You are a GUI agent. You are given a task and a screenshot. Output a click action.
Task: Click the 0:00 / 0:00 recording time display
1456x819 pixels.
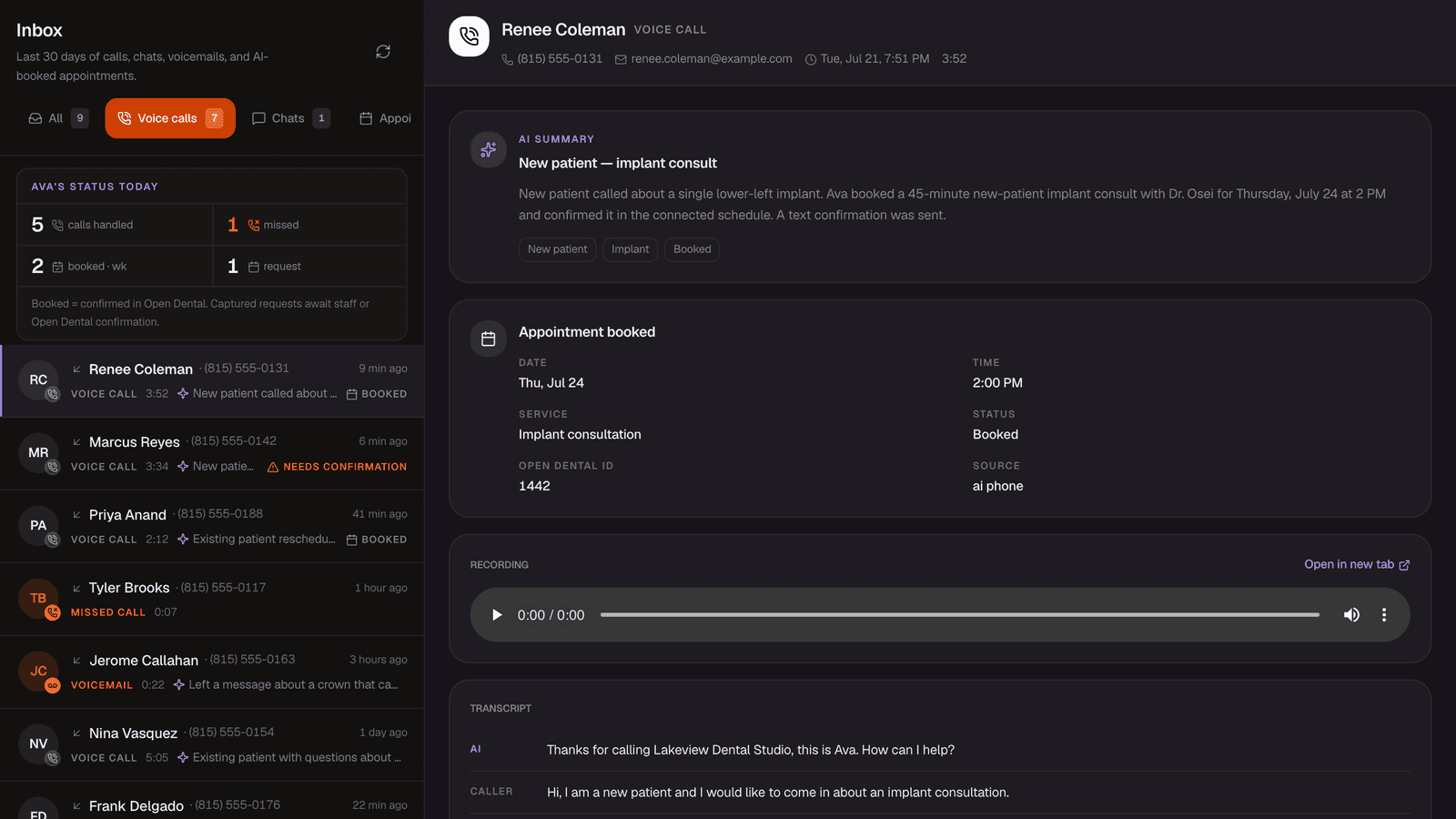(x=551, y=615)
